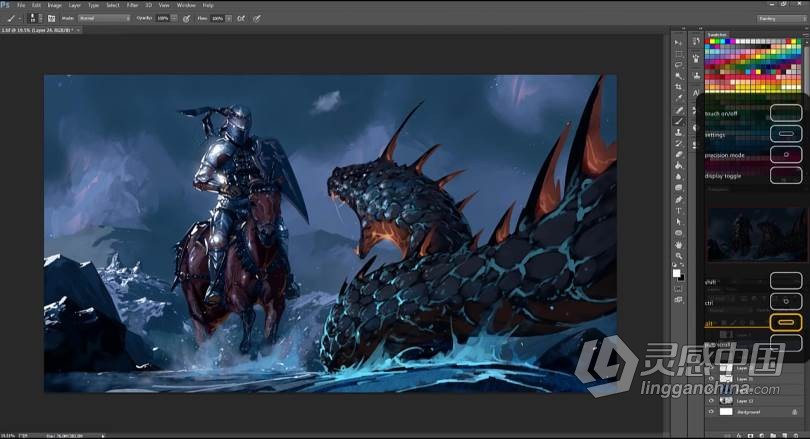Open the Swatches panel menu
The image size is (810, 439).
pyautogui.click(x=805, y=35)
